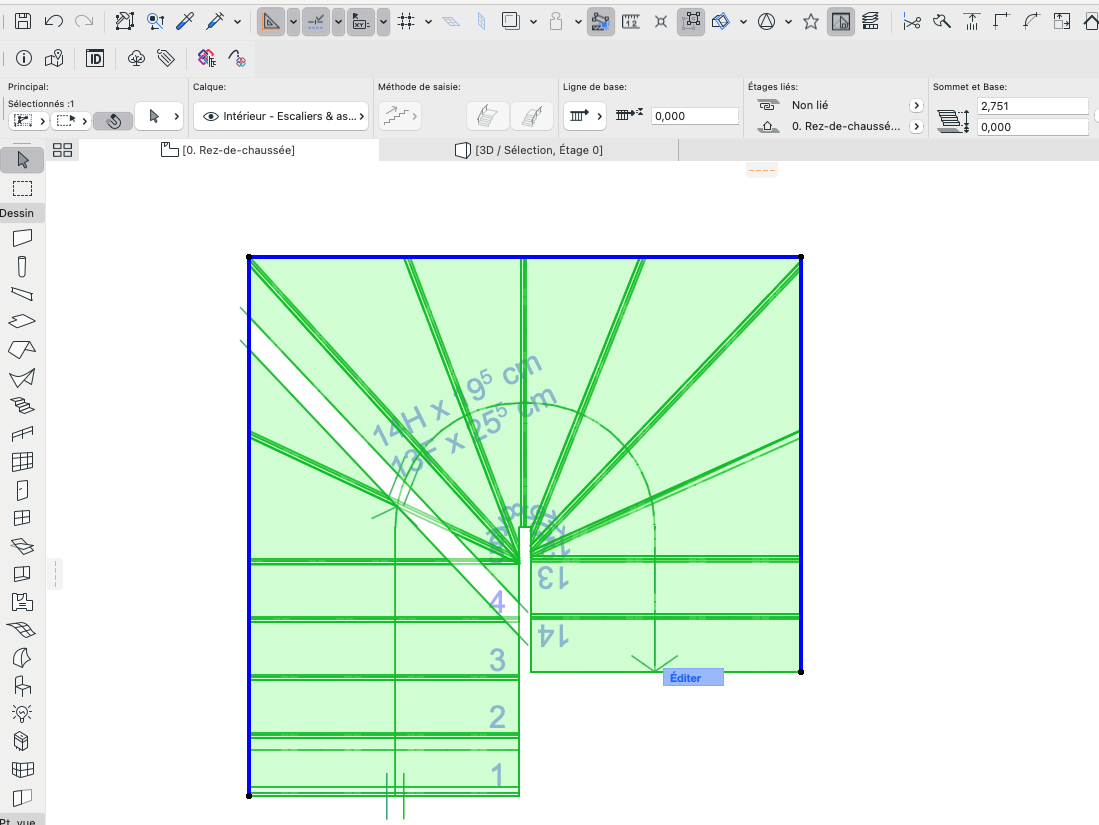Toggle the magnetic selection button under Principal

click(x=113, y=121)
